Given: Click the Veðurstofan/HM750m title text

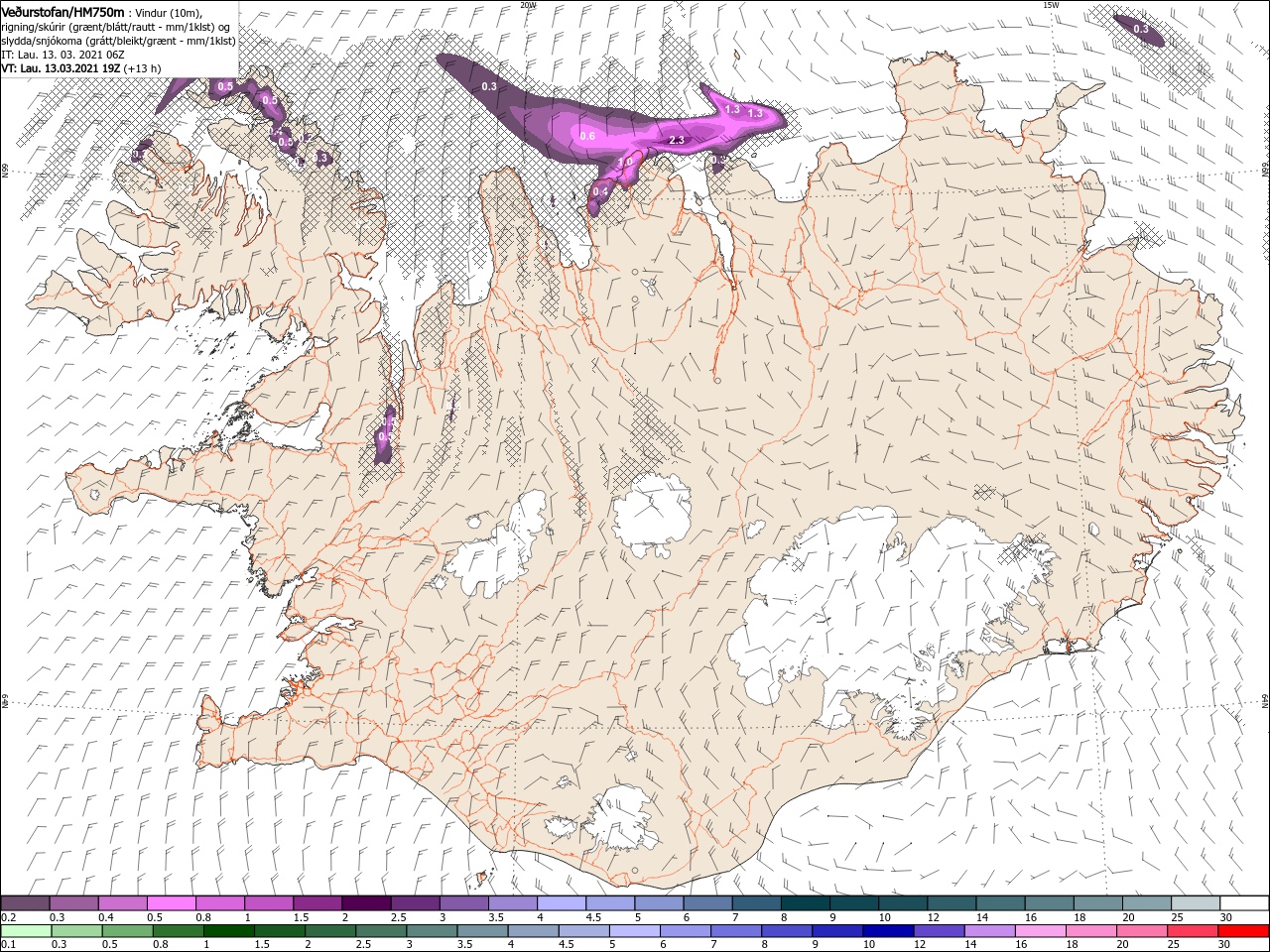Looking at the screenshot, I should (63, 11).
